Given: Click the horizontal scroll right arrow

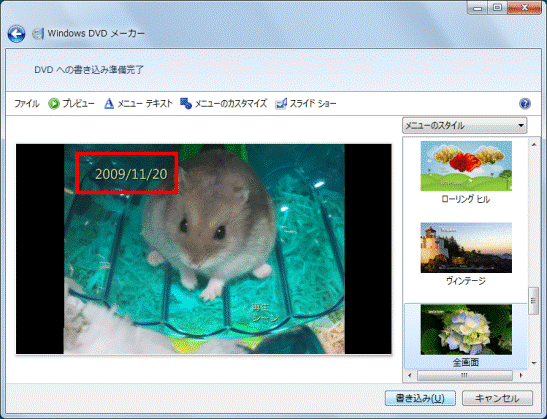Looking at the screenshot, I should (x=521, y=375).
